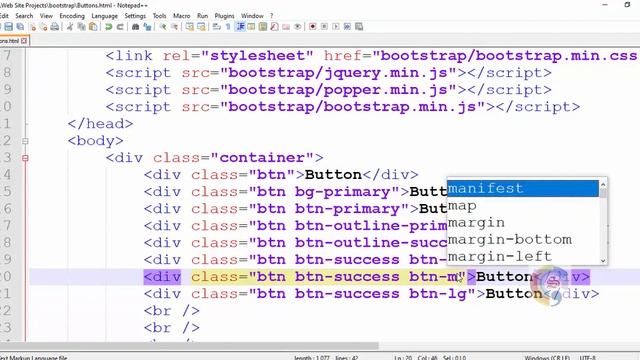This screenshot has width=640, height=360.
Task: Open the Encoding menu
Action: [72, 16]
